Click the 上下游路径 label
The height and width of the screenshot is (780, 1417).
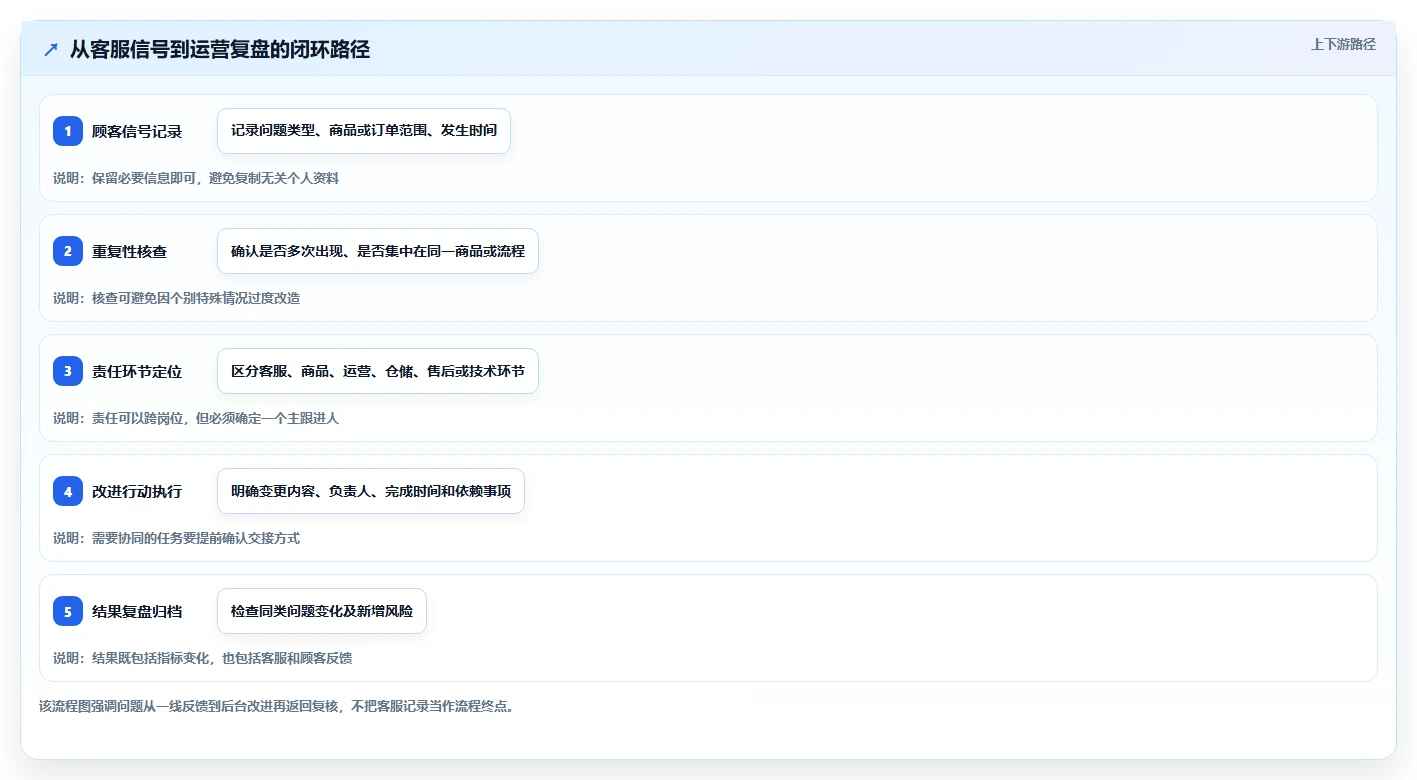click(x=1343, y=44)
